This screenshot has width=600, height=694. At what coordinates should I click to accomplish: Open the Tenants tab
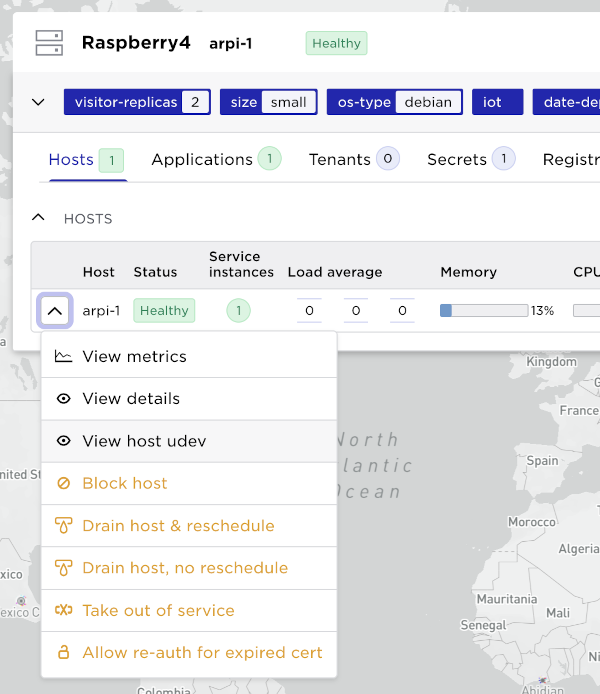click(x=339, y=159)
